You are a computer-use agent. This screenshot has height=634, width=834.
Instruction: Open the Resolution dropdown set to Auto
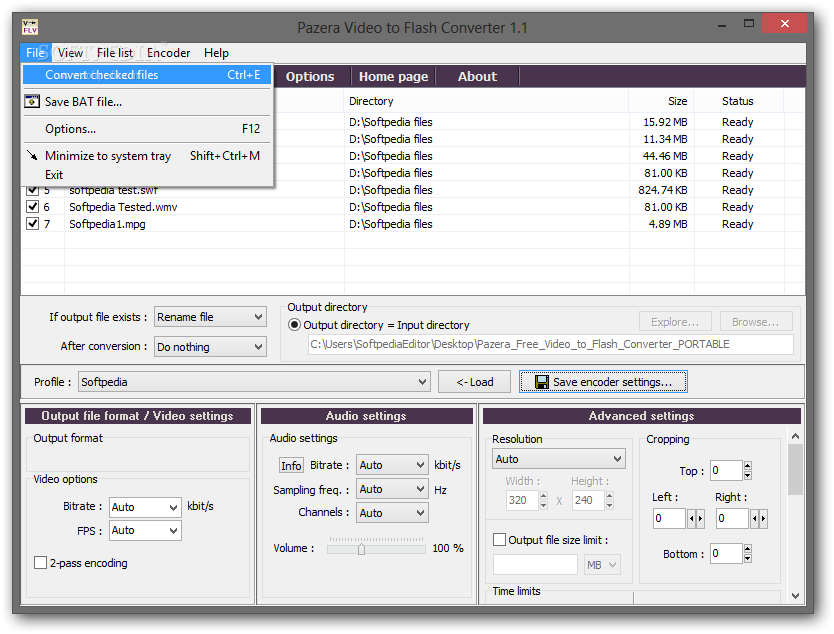click(558, 458)
